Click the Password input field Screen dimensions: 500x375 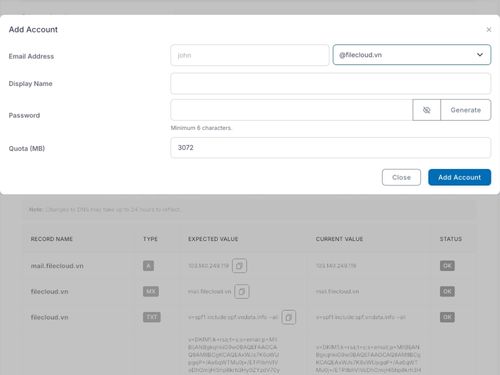(292, 110)
